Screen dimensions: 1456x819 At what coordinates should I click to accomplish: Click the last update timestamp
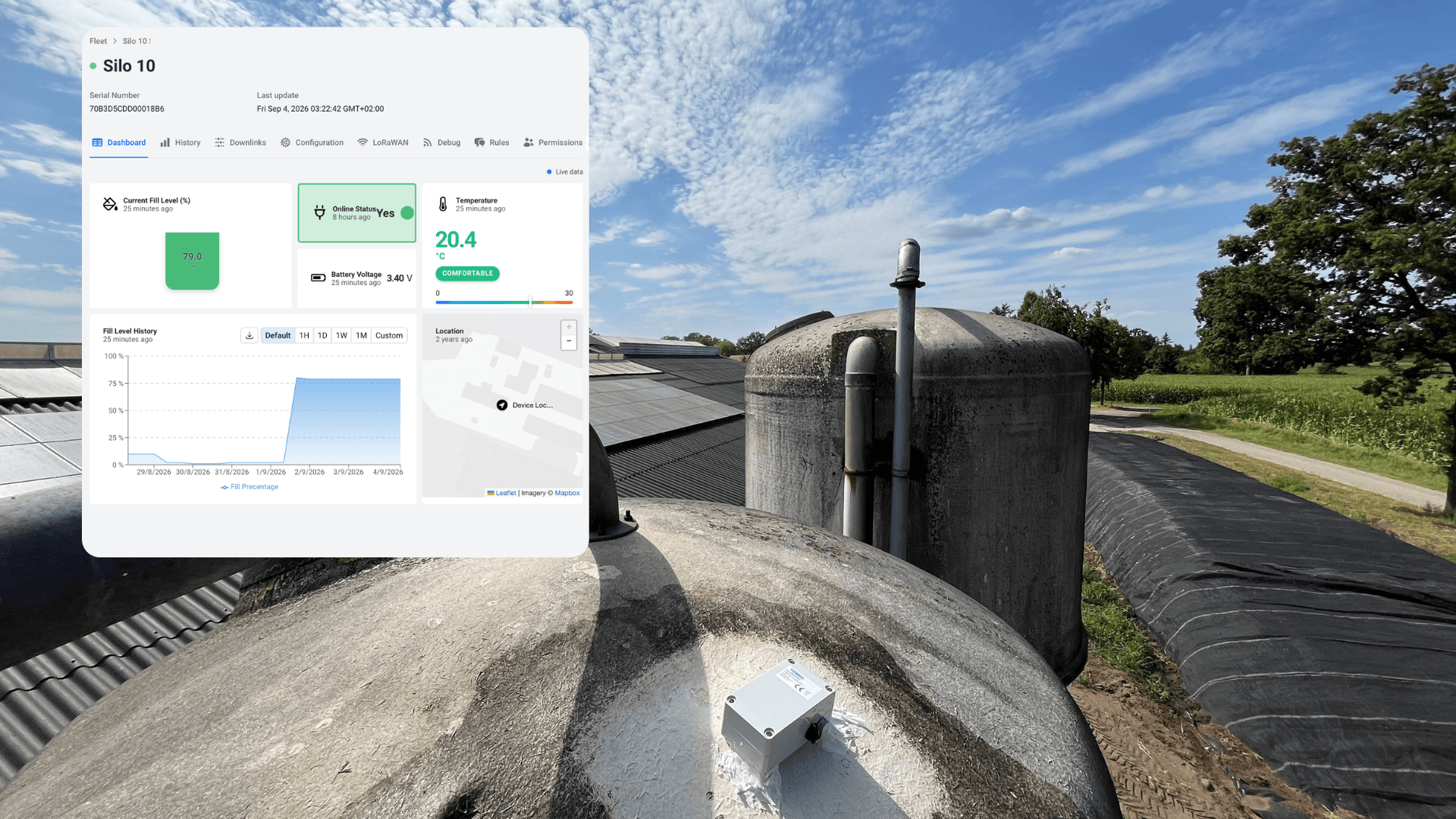coord(320,108)
